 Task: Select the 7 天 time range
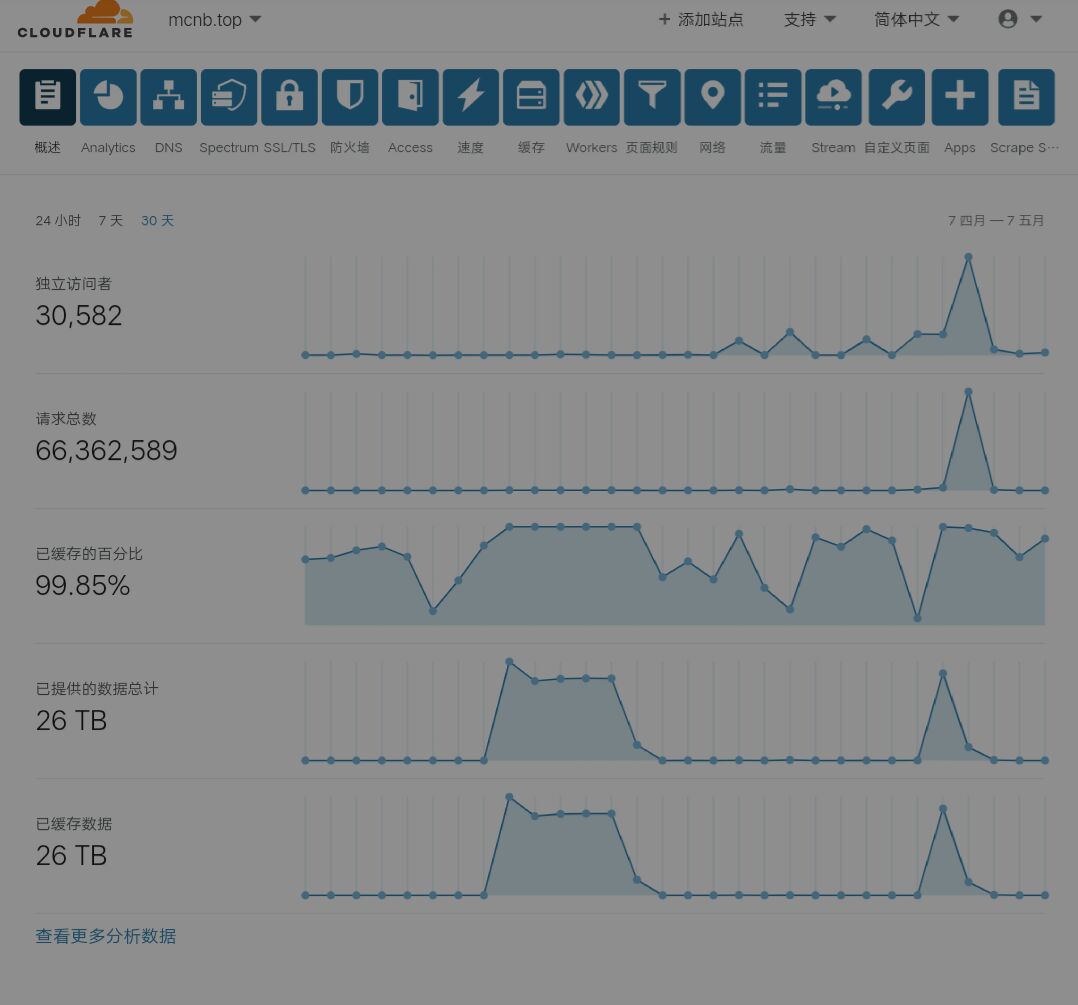(111, 221)
